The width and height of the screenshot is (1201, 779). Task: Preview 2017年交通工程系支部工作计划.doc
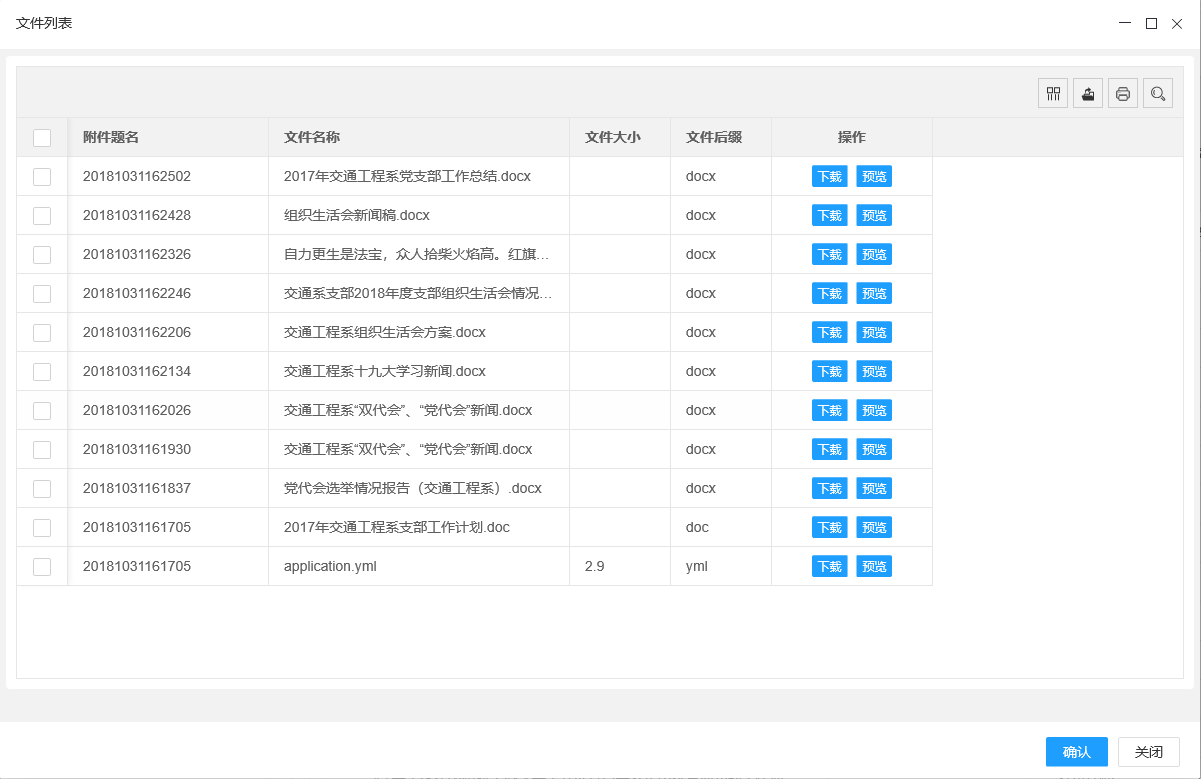(x=874, y=528)
